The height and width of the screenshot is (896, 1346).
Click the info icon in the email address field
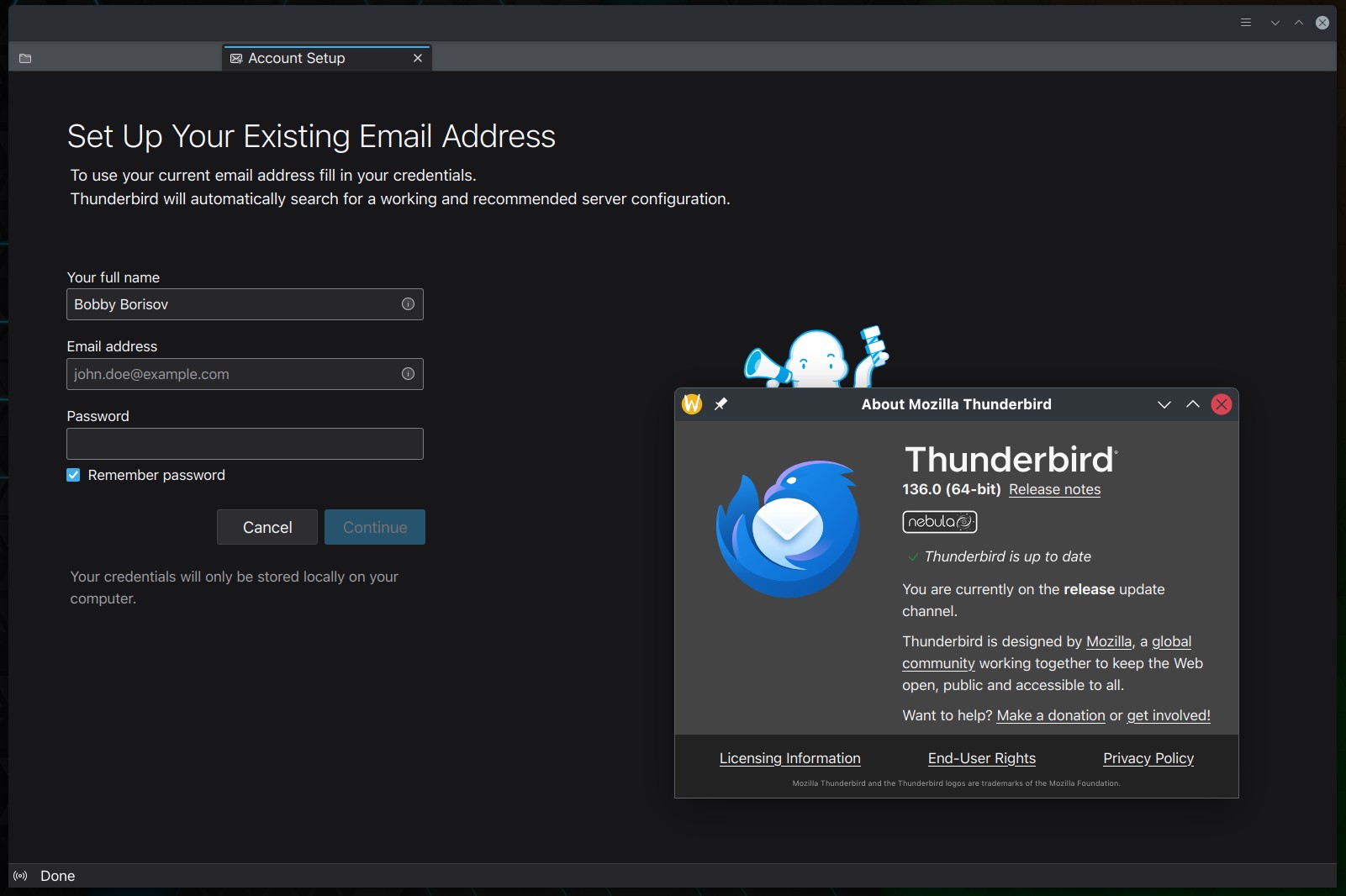coord(408,374)
